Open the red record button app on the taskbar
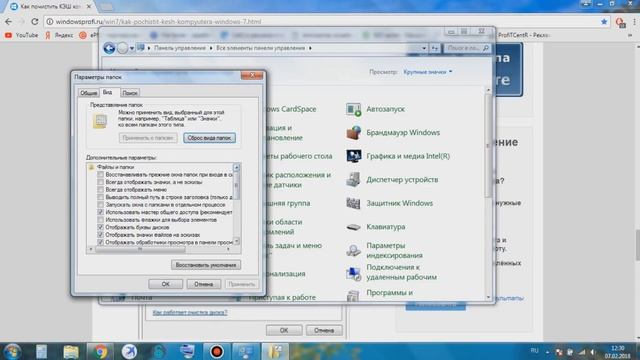Viewport: 640px width, 360px height. tap(216, 351)
